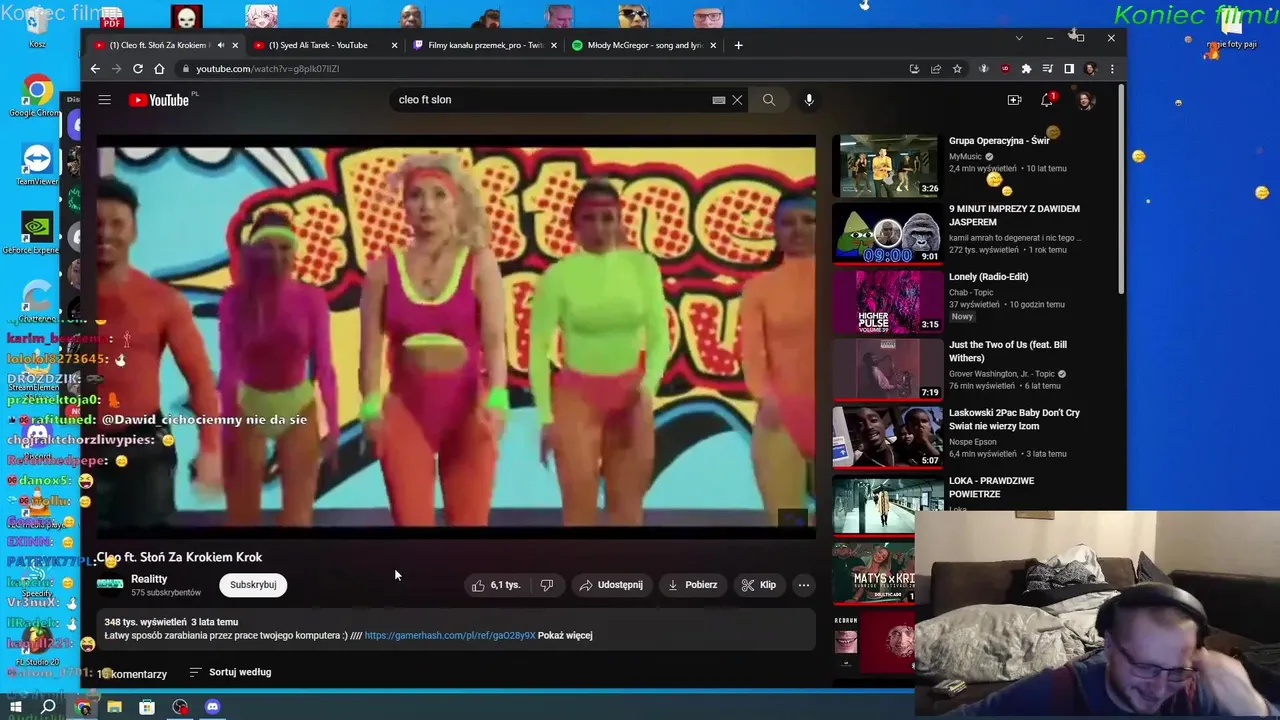Screen dimensions: 1280x720
Task: Open the Reallitty channel name
Action: (x=149, y=579)
